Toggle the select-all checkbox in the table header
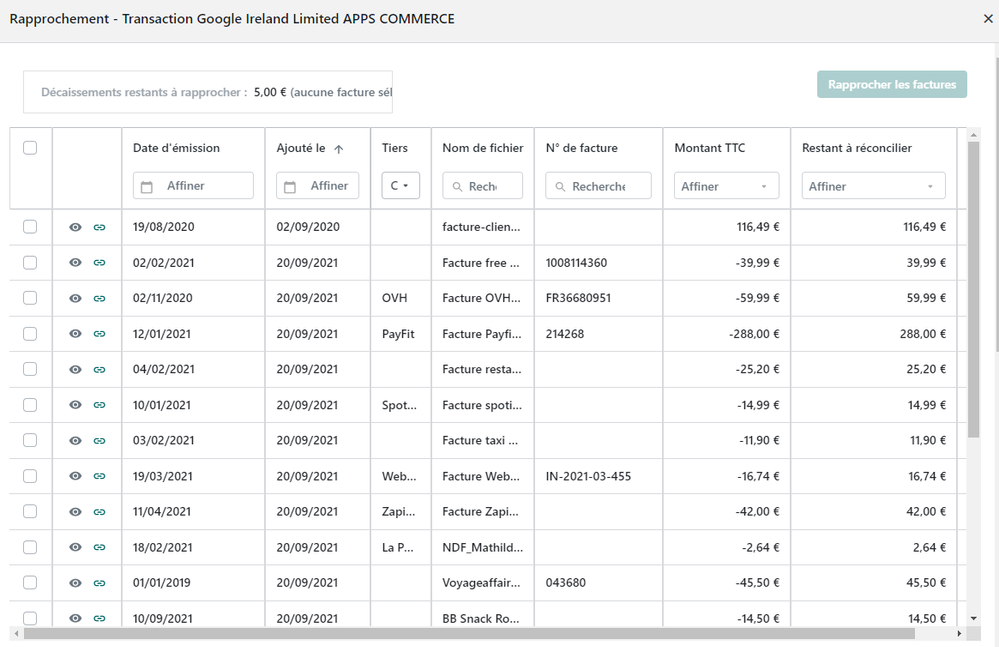This screenshot has width=999, height=647. (30, 148)
